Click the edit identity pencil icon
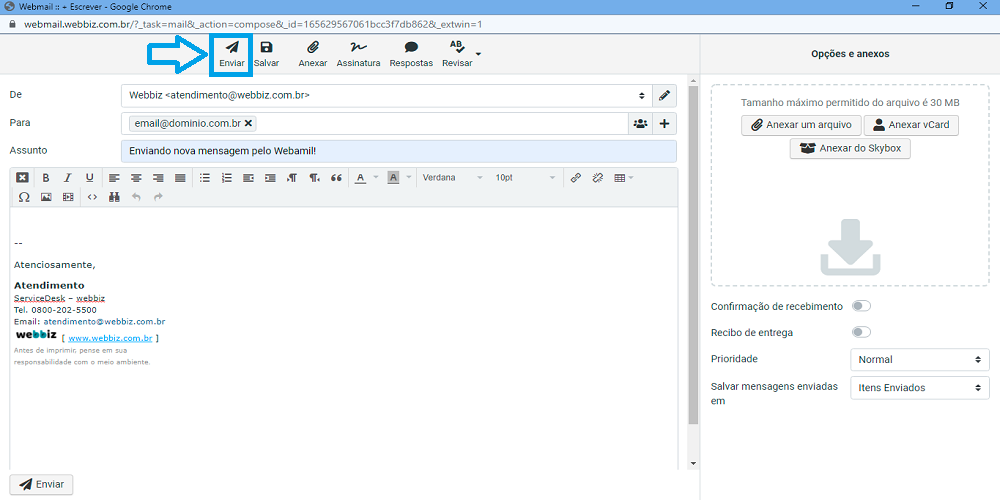The height and width of the screenshot is (500, 1000). pyautogui.click(x=664, y=96)
